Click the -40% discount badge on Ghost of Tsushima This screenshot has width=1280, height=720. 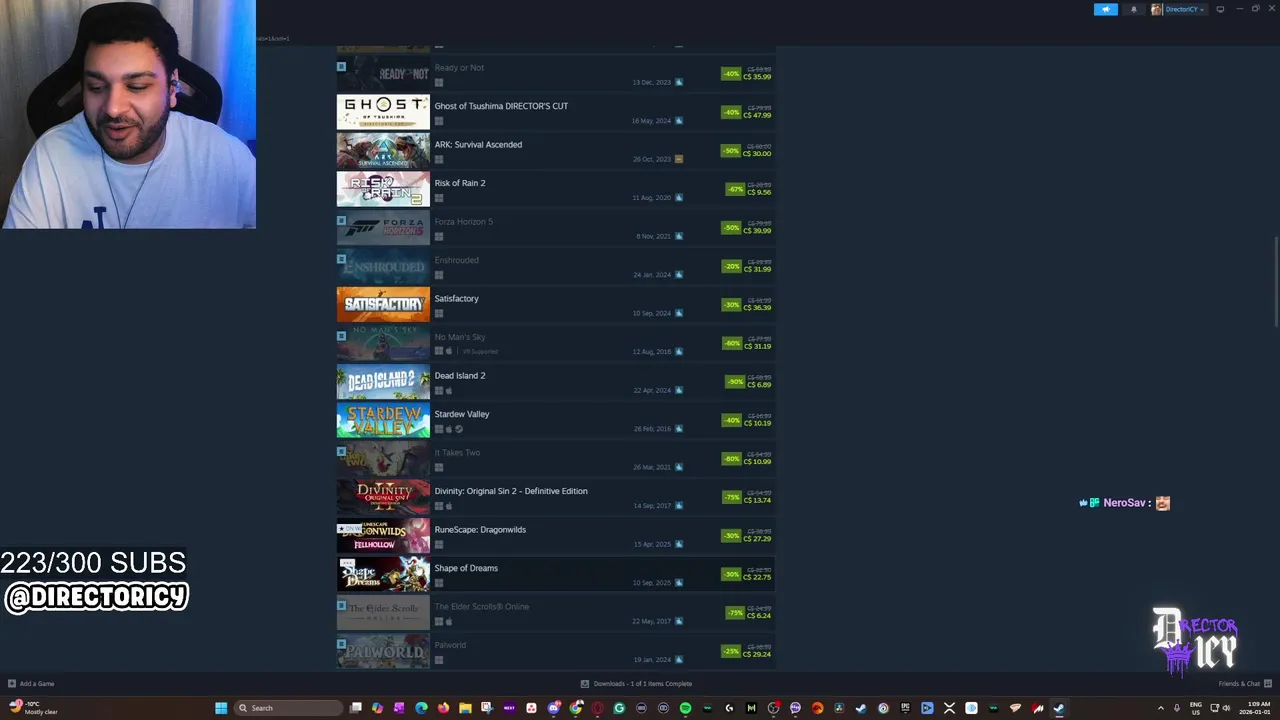click(731, 112)
